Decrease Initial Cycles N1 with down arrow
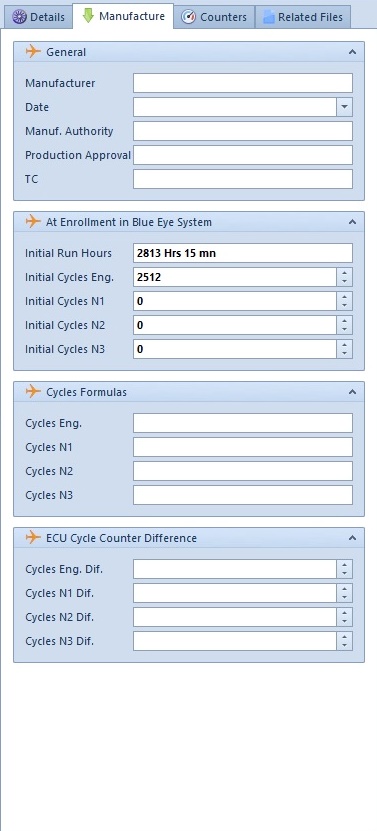Image resolution: width=377 pixels, height=831 pixels. (x=345, y=306)
